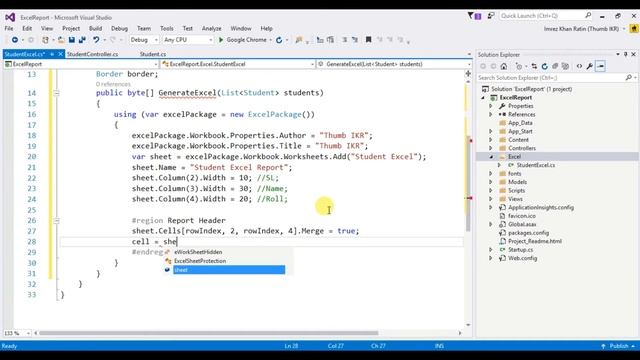The image size is (640, 360).
Task: Open the Build menu
Action: pyautogui.click(x=96, y=29)
